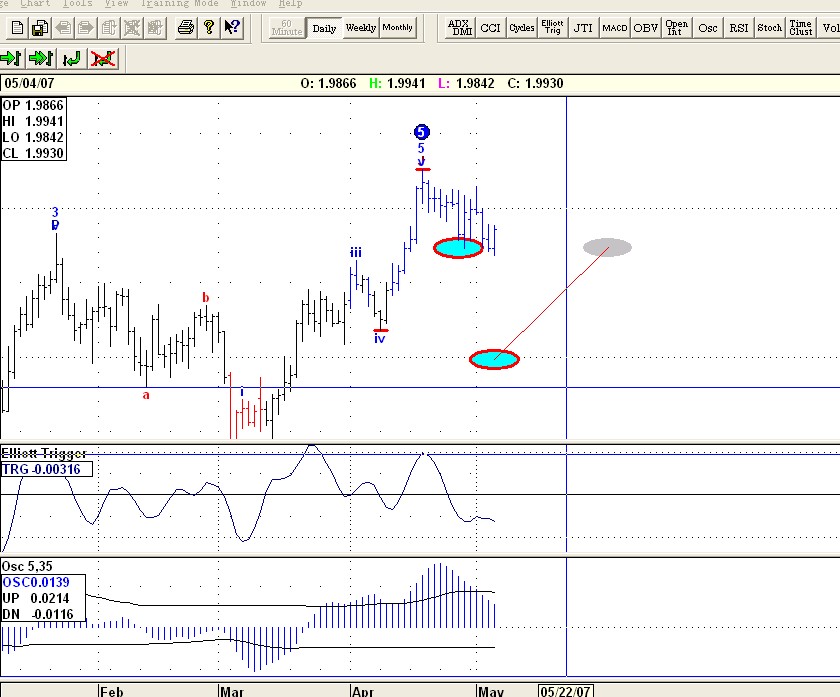The height and width of the screenshot is (697, 840).
Task: Select the 60 Minute timeframe
Action: [x=286, y=28]
